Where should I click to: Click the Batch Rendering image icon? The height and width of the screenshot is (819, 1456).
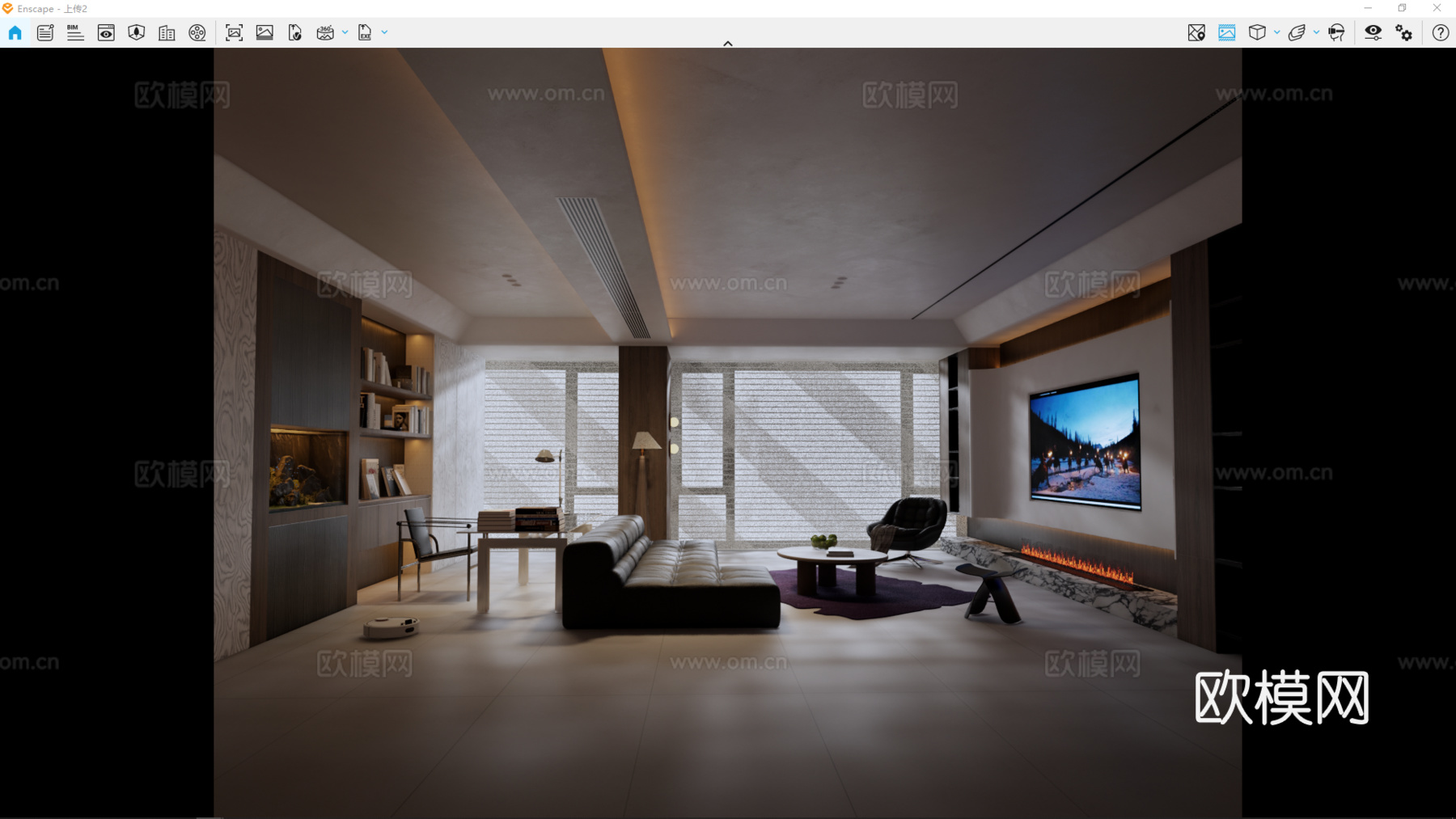265,32
